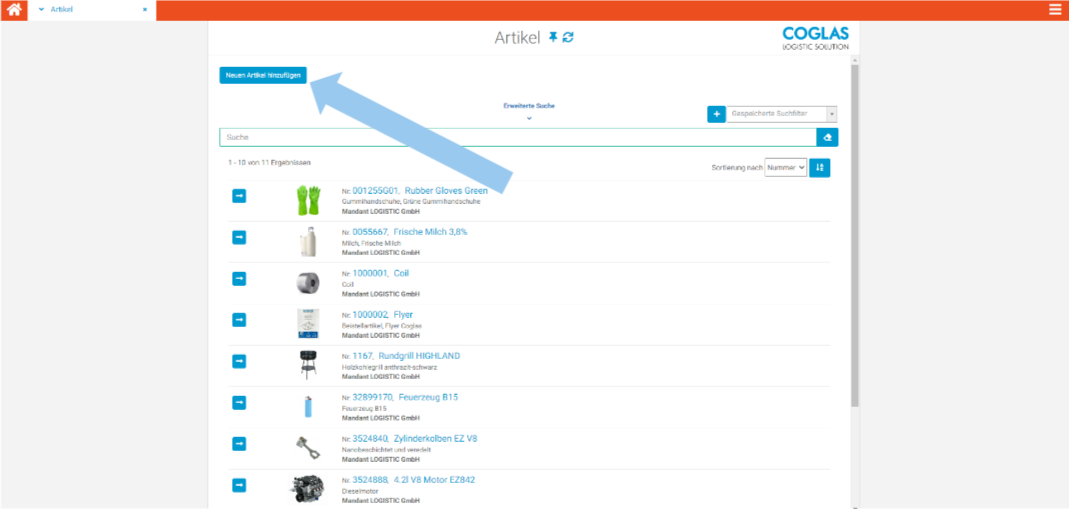Open the Sortierung nach Nummer dropdown
Screen dimensions: 1069x509
click(785, 168)
